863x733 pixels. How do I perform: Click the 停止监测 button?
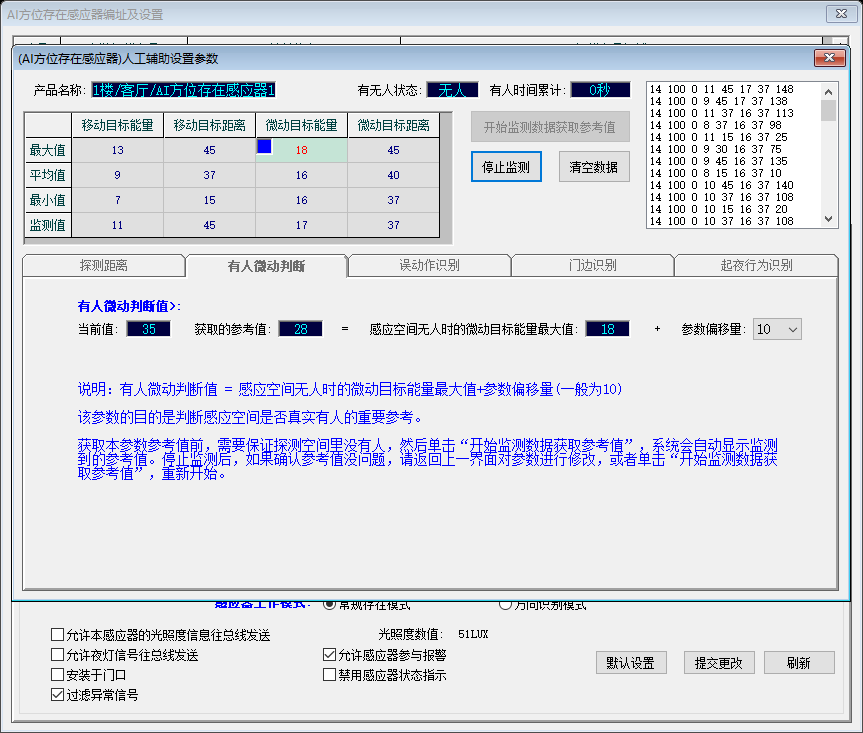pos(506,167)
